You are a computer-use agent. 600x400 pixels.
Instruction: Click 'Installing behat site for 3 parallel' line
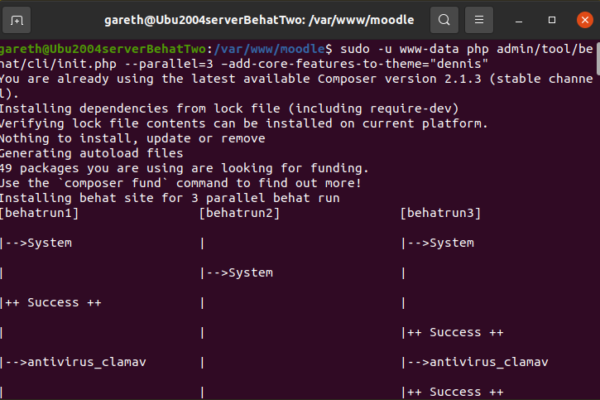(x=170, y=198)
